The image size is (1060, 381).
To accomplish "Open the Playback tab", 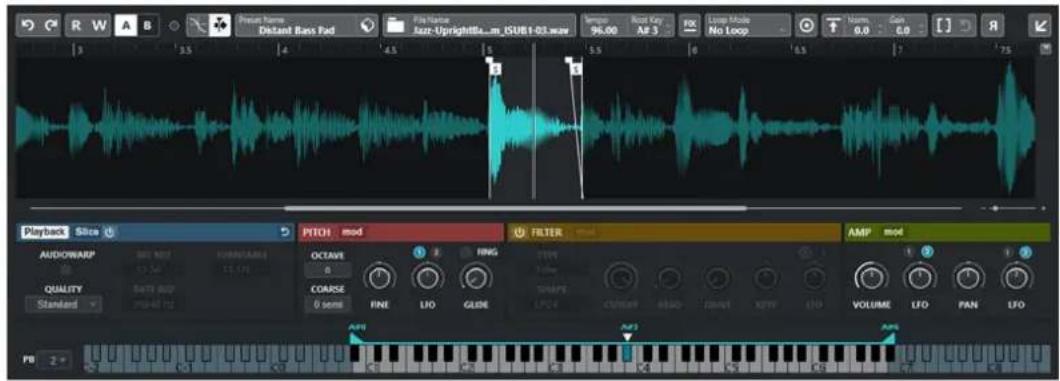I will pos(45,232).
